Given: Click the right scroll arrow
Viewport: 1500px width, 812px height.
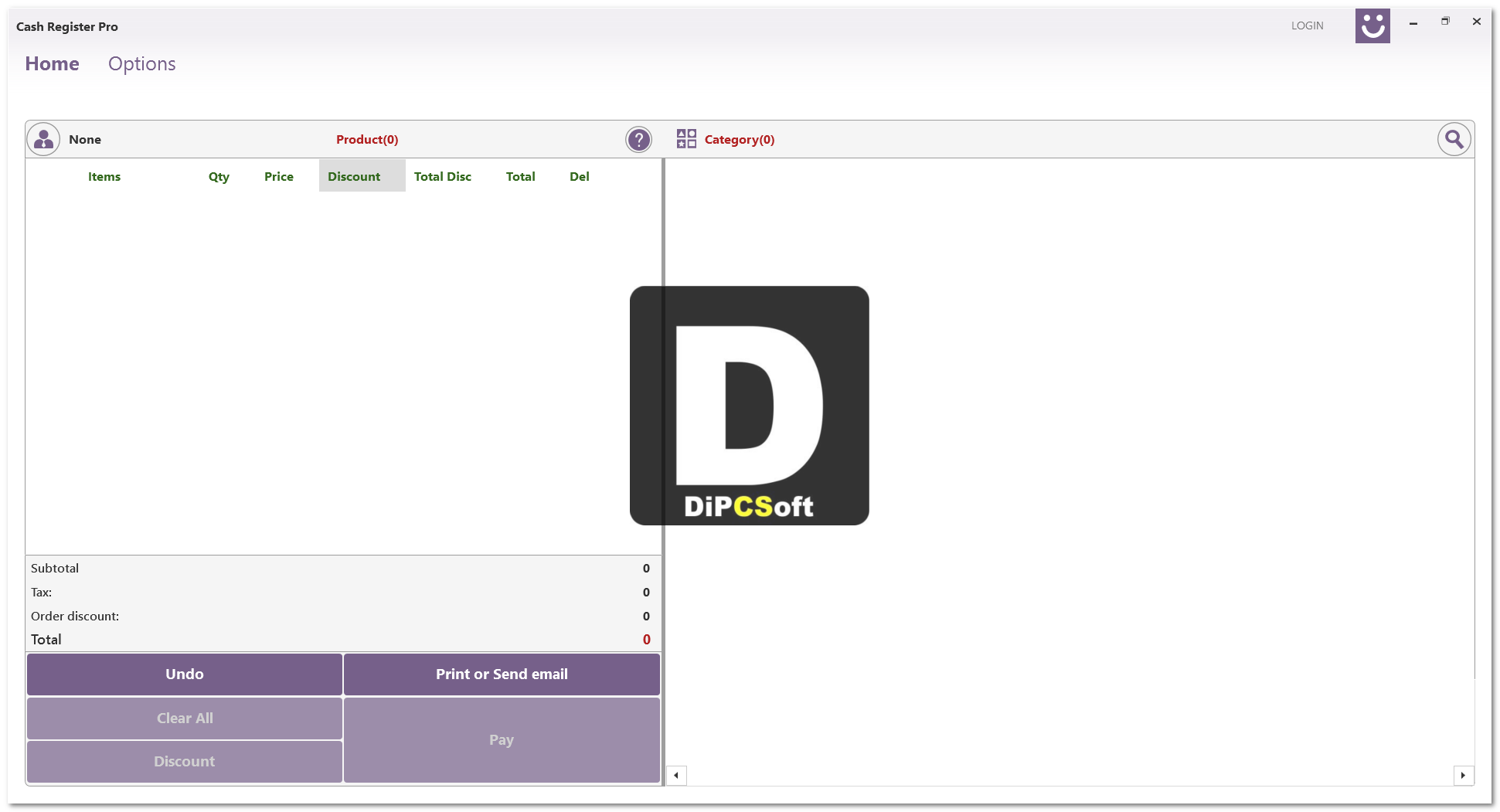Looking at the screenshot, I should coord(1463,775).
